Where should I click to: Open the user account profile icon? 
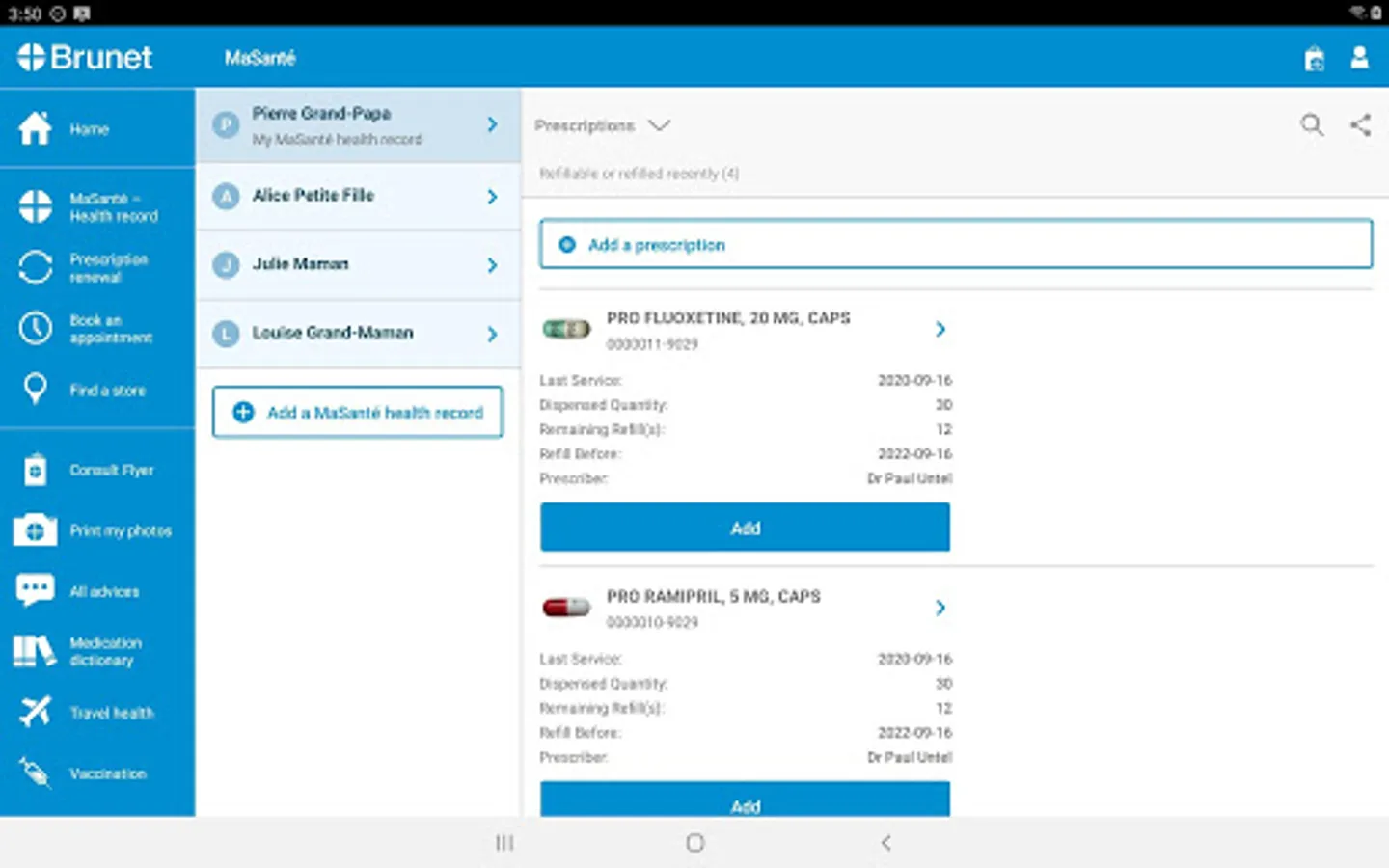coord(1360,58)
